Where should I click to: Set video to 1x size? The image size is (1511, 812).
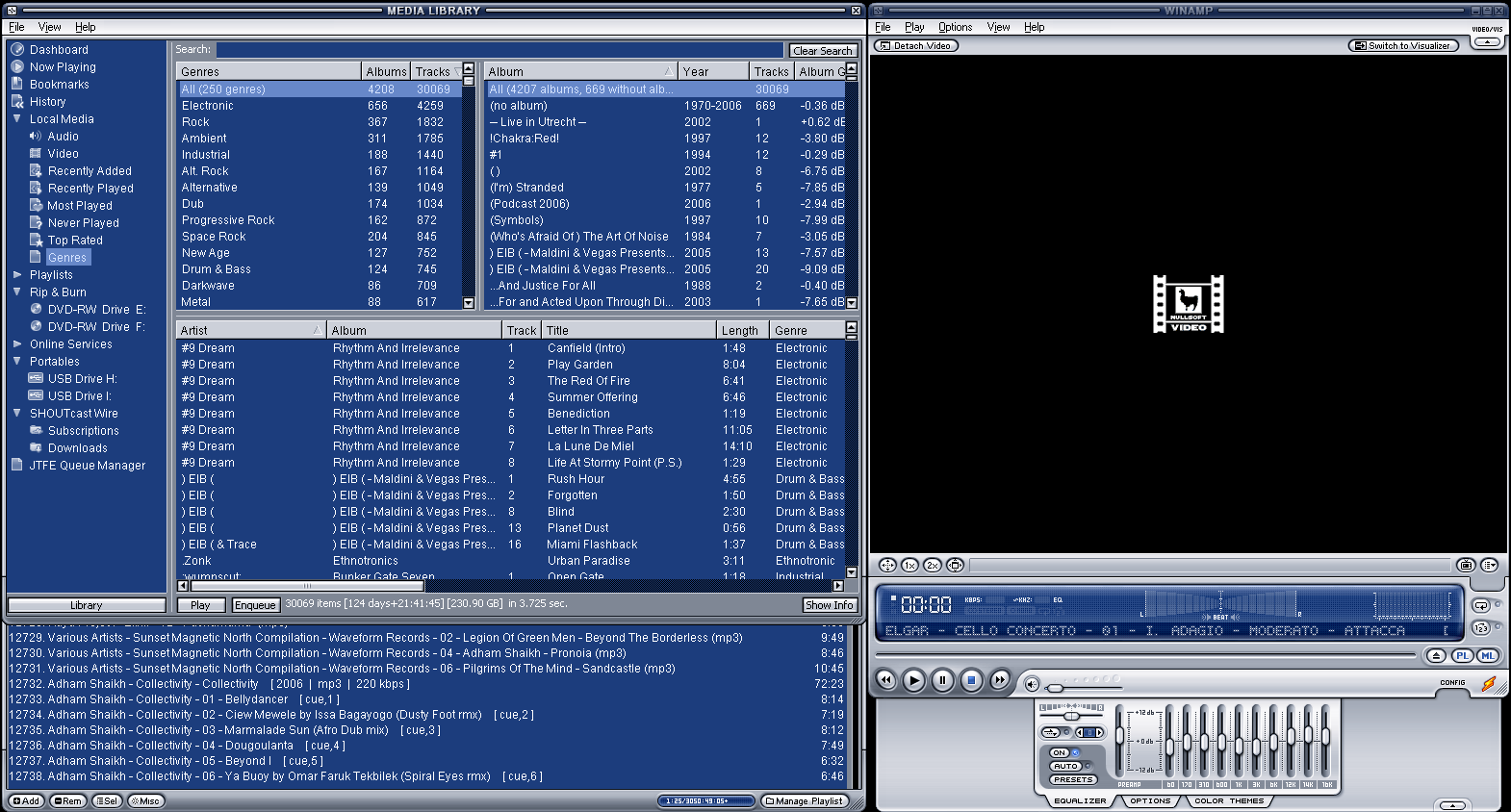(x=909, y=566)
